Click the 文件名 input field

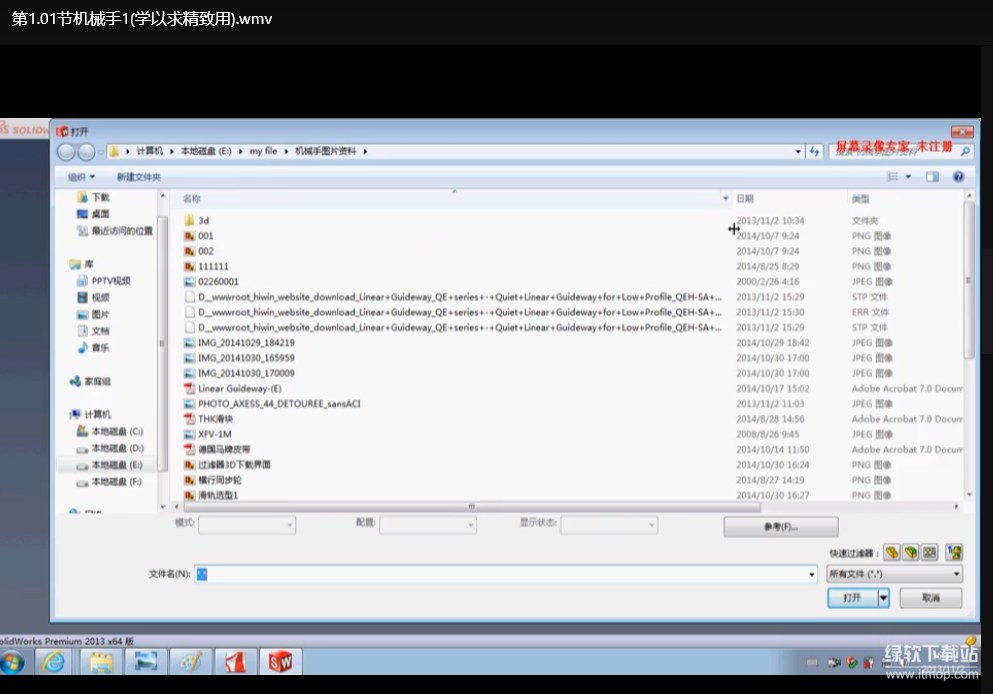click(x=505, y=574)
